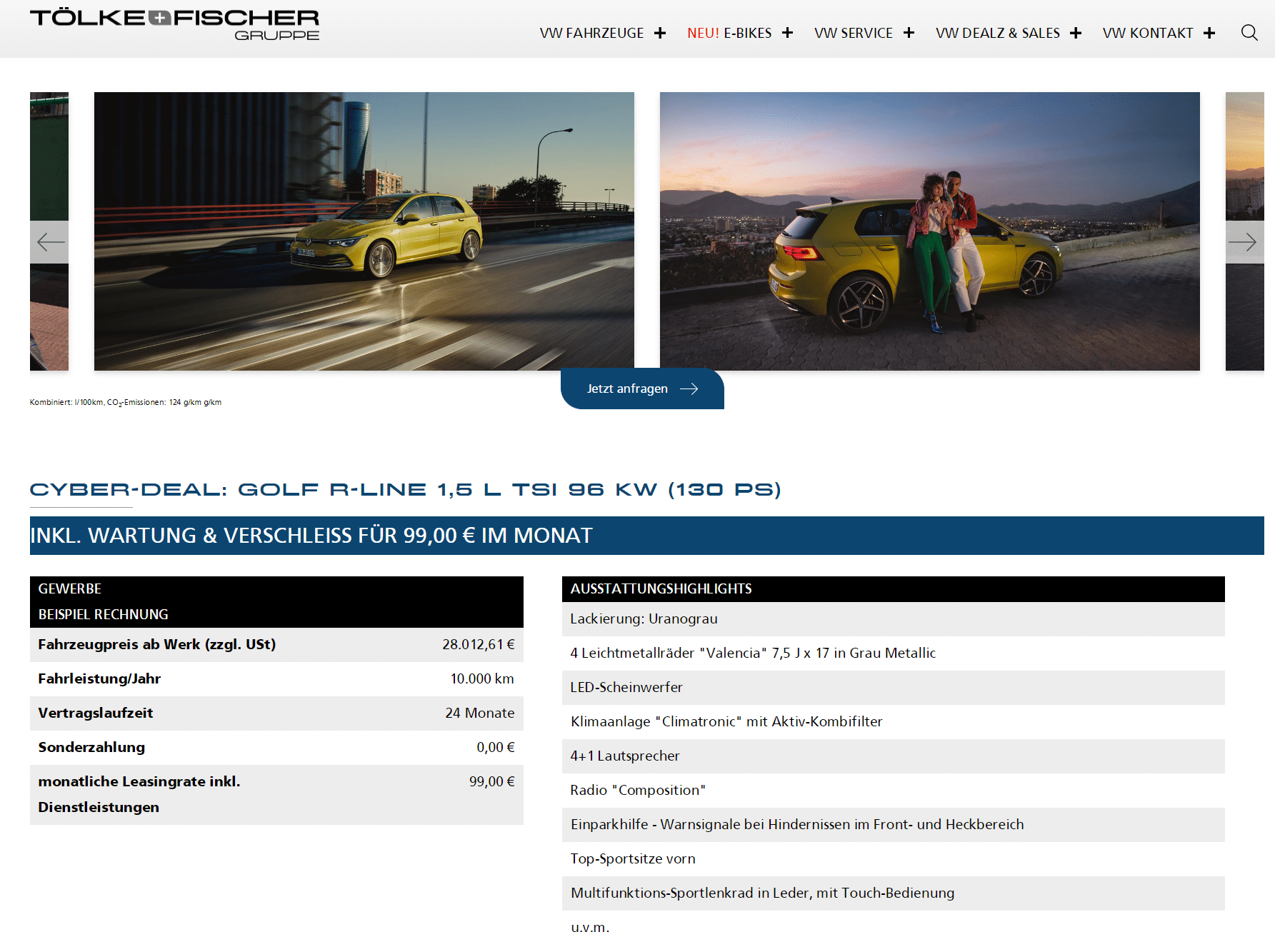Click the LED-Scheinwerfer row
The width and height of the screenshot is (1275, 952).
tap(894, 688)
